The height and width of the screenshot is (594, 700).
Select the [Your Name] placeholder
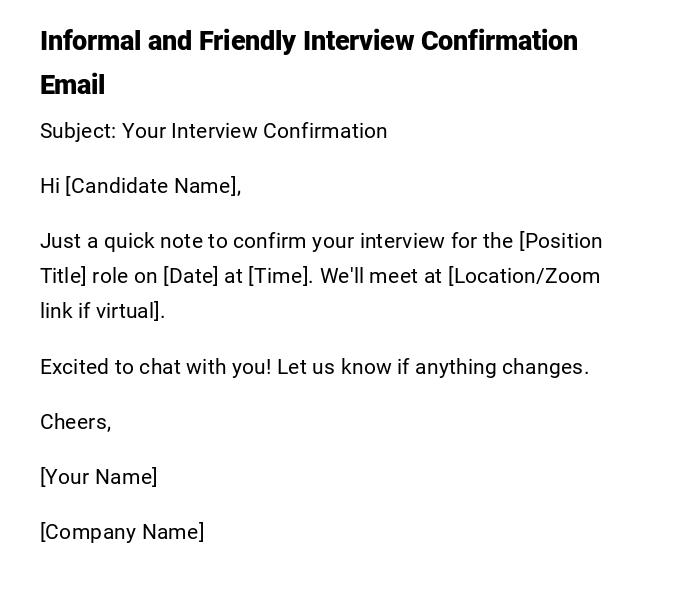pos(98,477)
